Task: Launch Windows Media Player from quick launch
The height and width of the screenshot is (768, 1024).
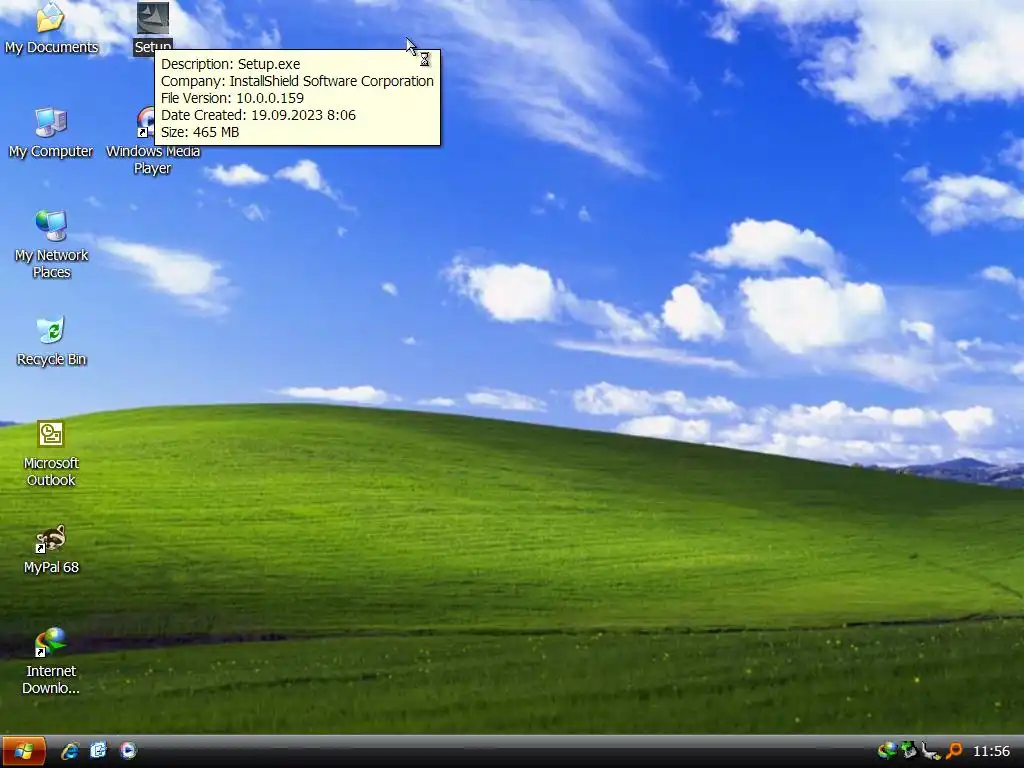Action: [128, 751]
